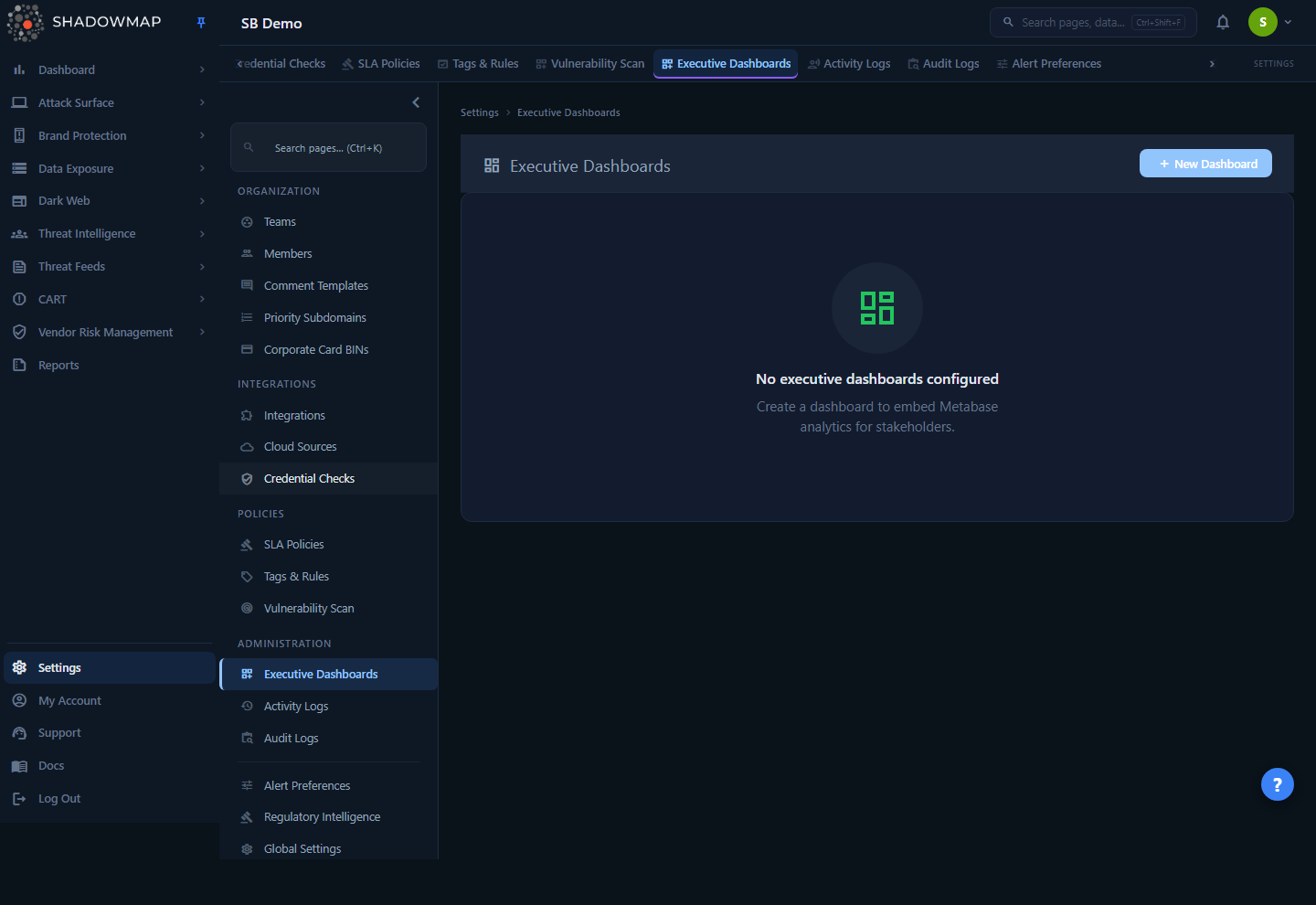Screen dimensions: 1316x905
Task: Click the empty-state green dashboard icon
Action: (877, 308)
